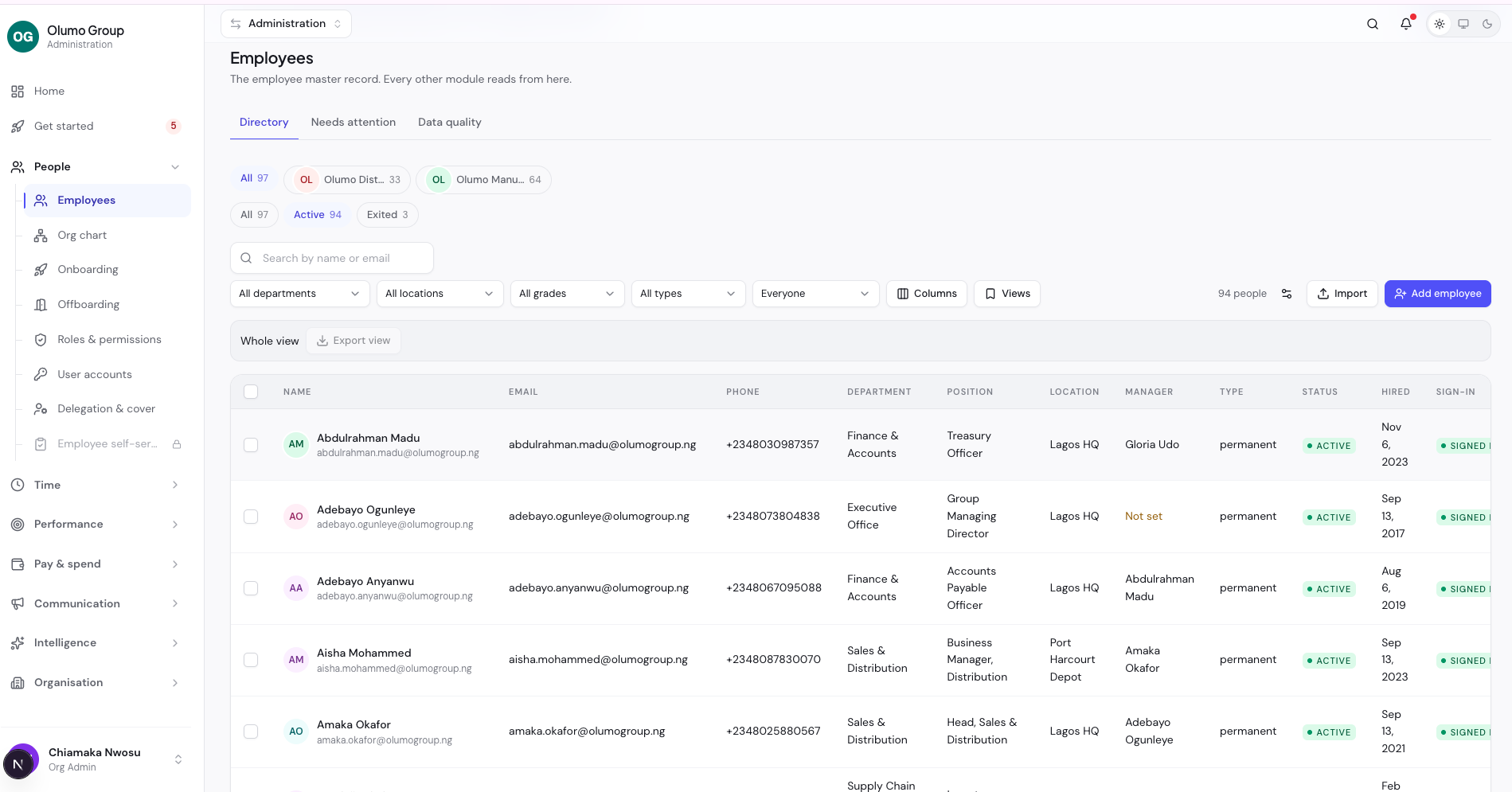Click the lock icon beside Employee self-service

(177, 444)
